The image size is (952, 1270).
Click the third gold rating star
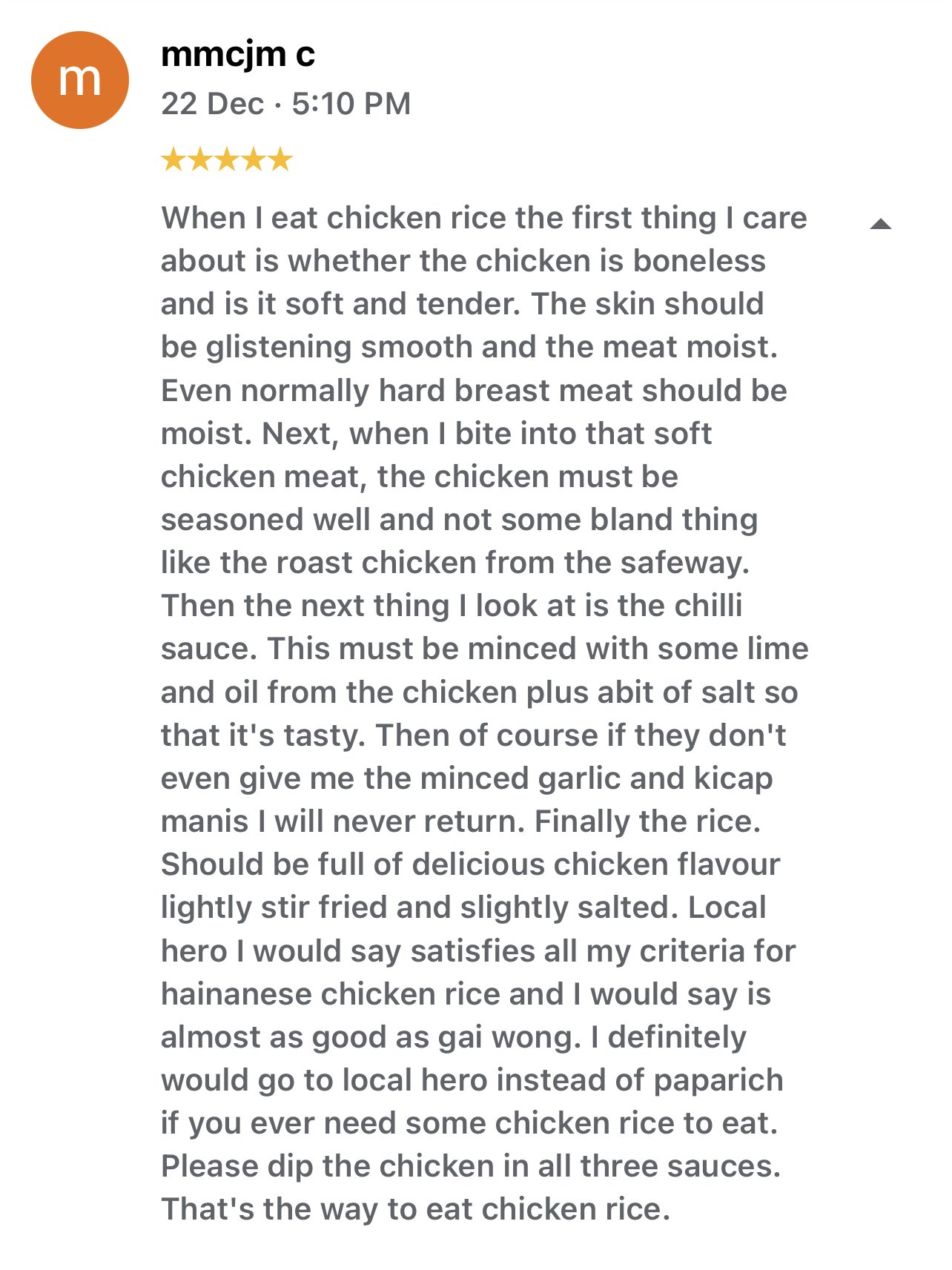click(227, 159)
